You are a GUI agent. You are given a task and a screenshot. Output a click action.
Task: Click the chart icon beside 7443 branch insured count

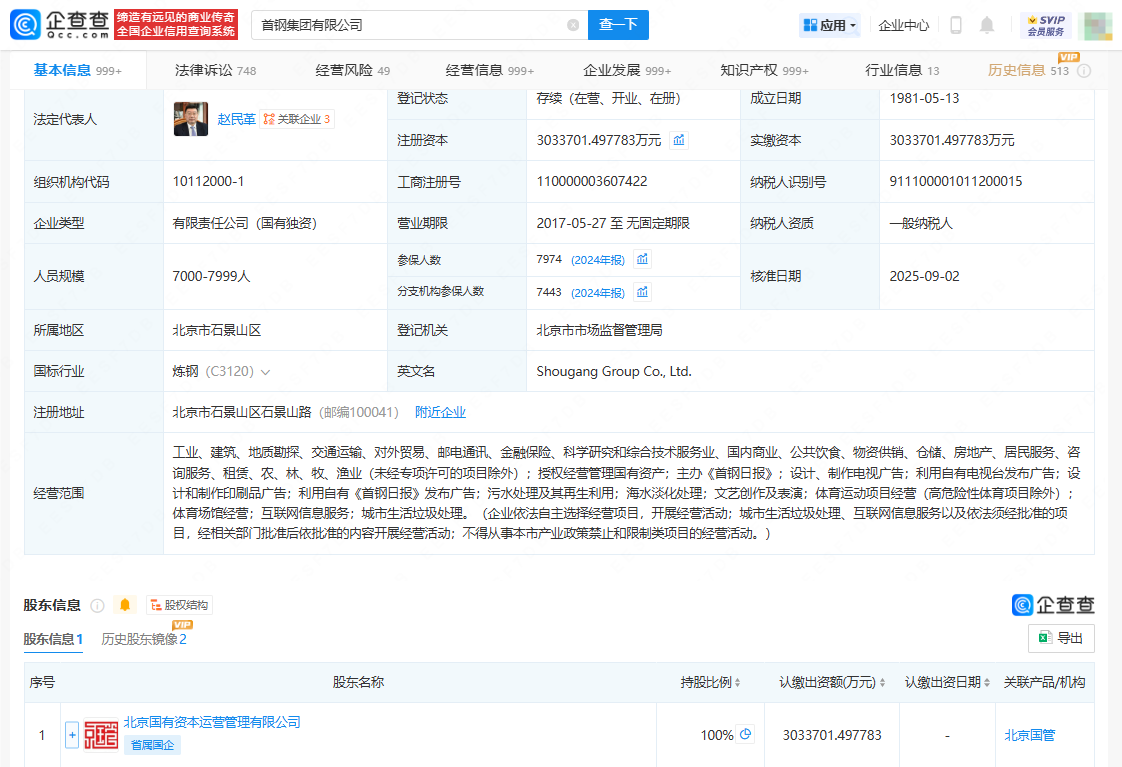pyautogui.click(x=643, y=292)
